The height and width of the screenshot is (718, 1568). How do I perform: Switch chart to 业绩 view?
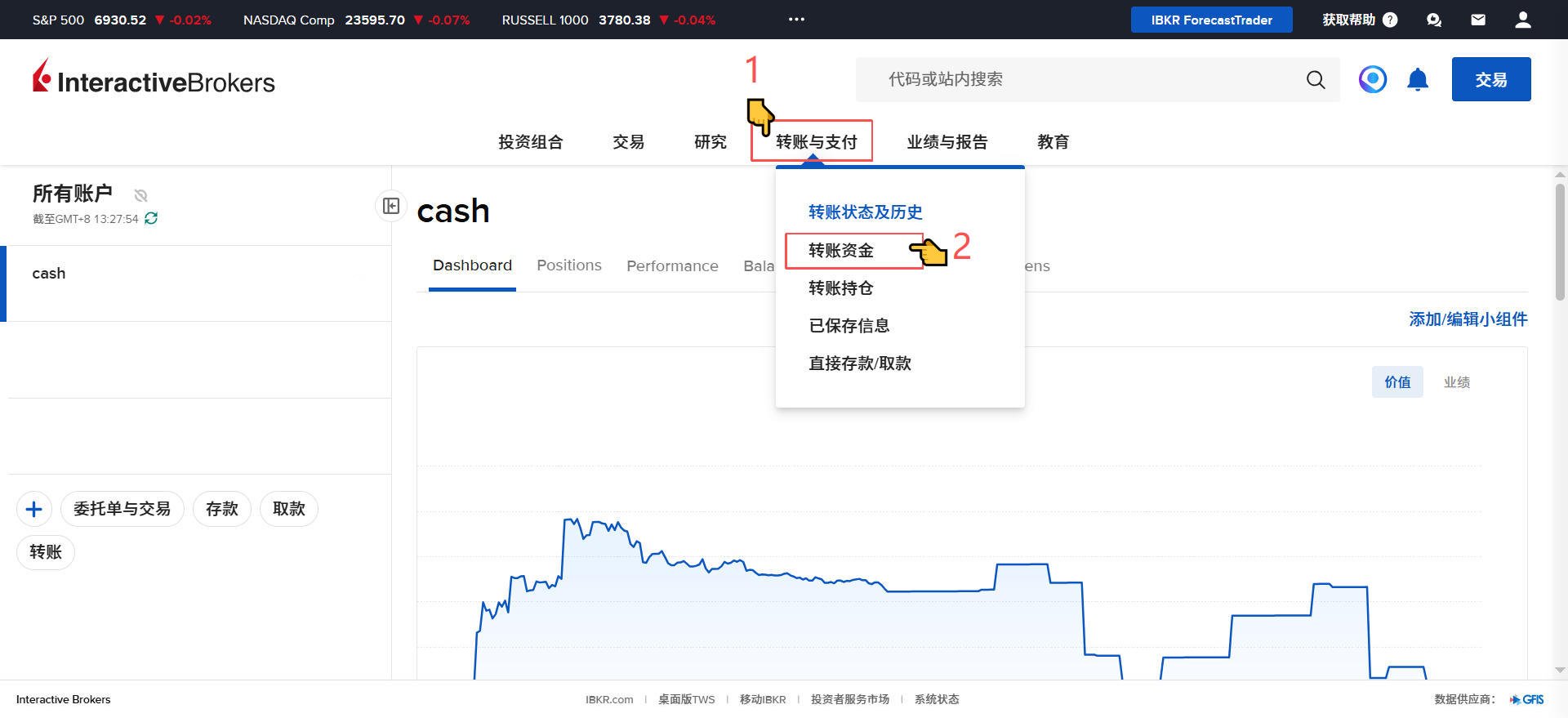[1456, 382]
